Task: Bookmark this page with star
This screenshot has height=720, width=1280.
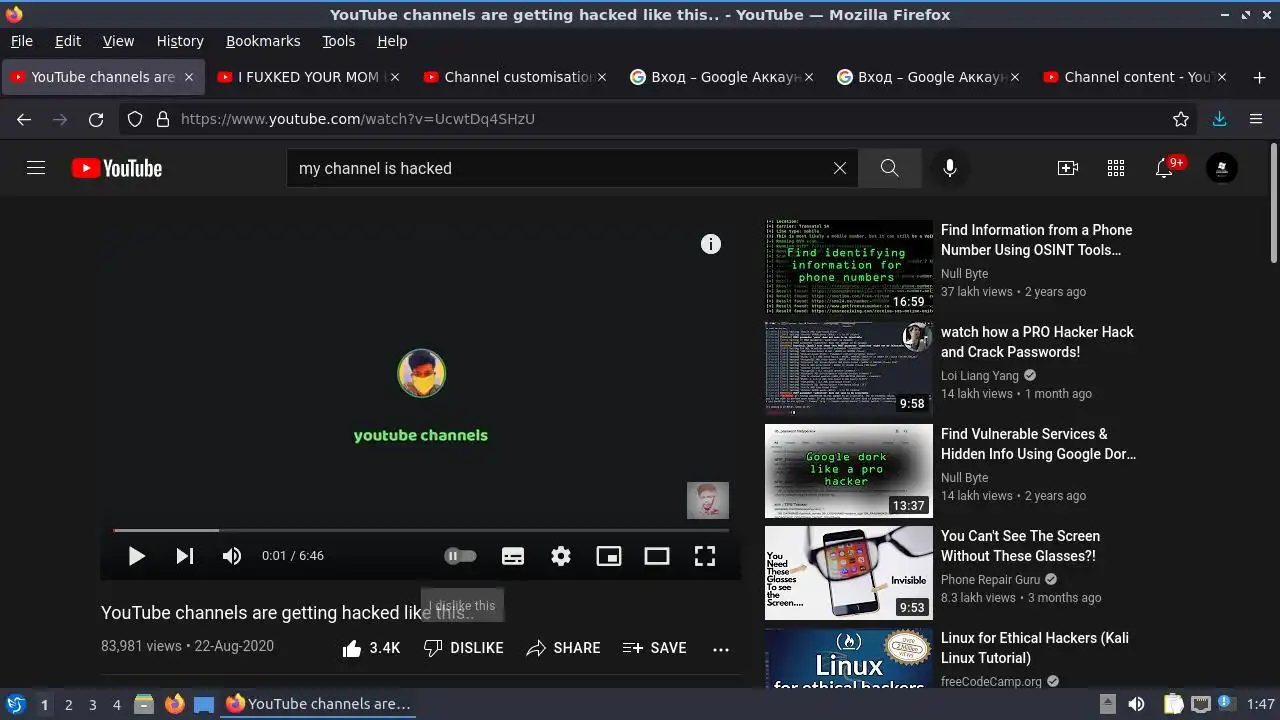Action: pyautogui.click(x=1181, y=119)
